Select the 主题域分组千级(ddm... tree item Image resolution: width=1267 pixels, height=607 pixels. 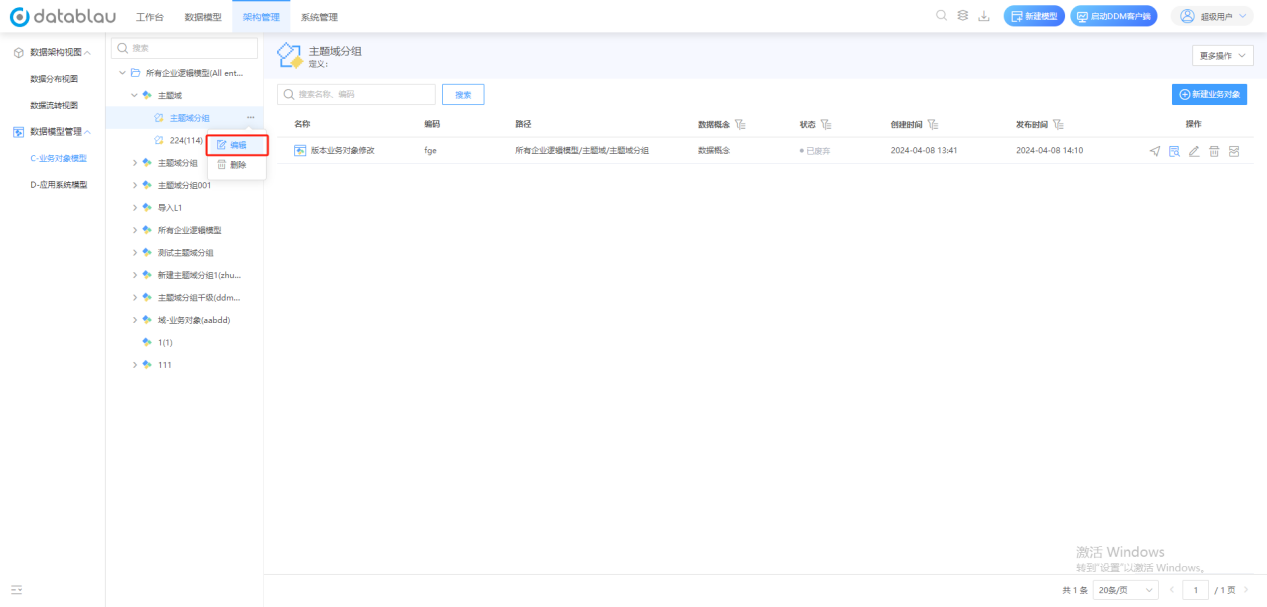tap(199, 297)
